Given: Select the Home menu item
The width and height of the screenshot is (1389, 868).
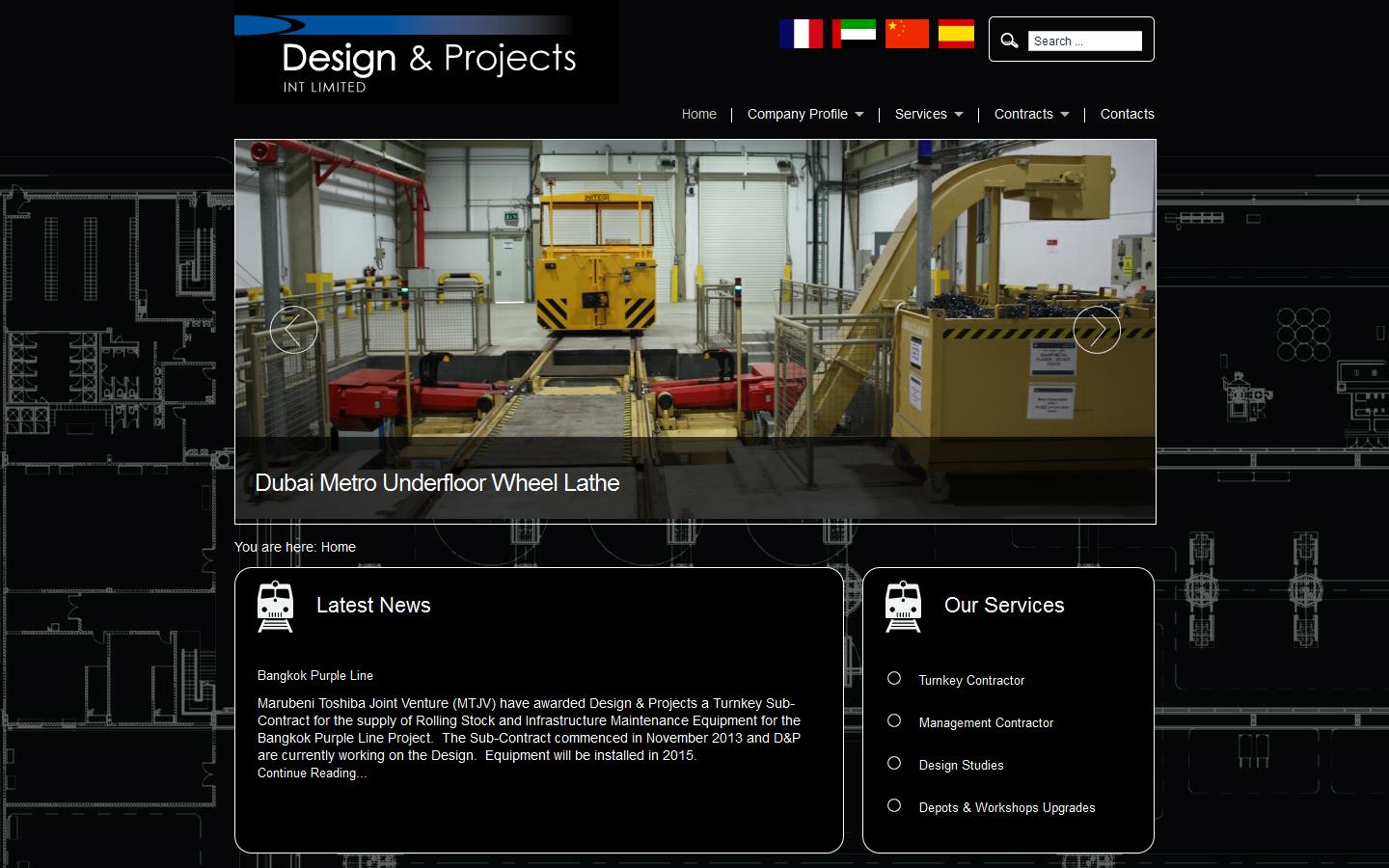Looking at the screenshot, I should click(698, 114).
